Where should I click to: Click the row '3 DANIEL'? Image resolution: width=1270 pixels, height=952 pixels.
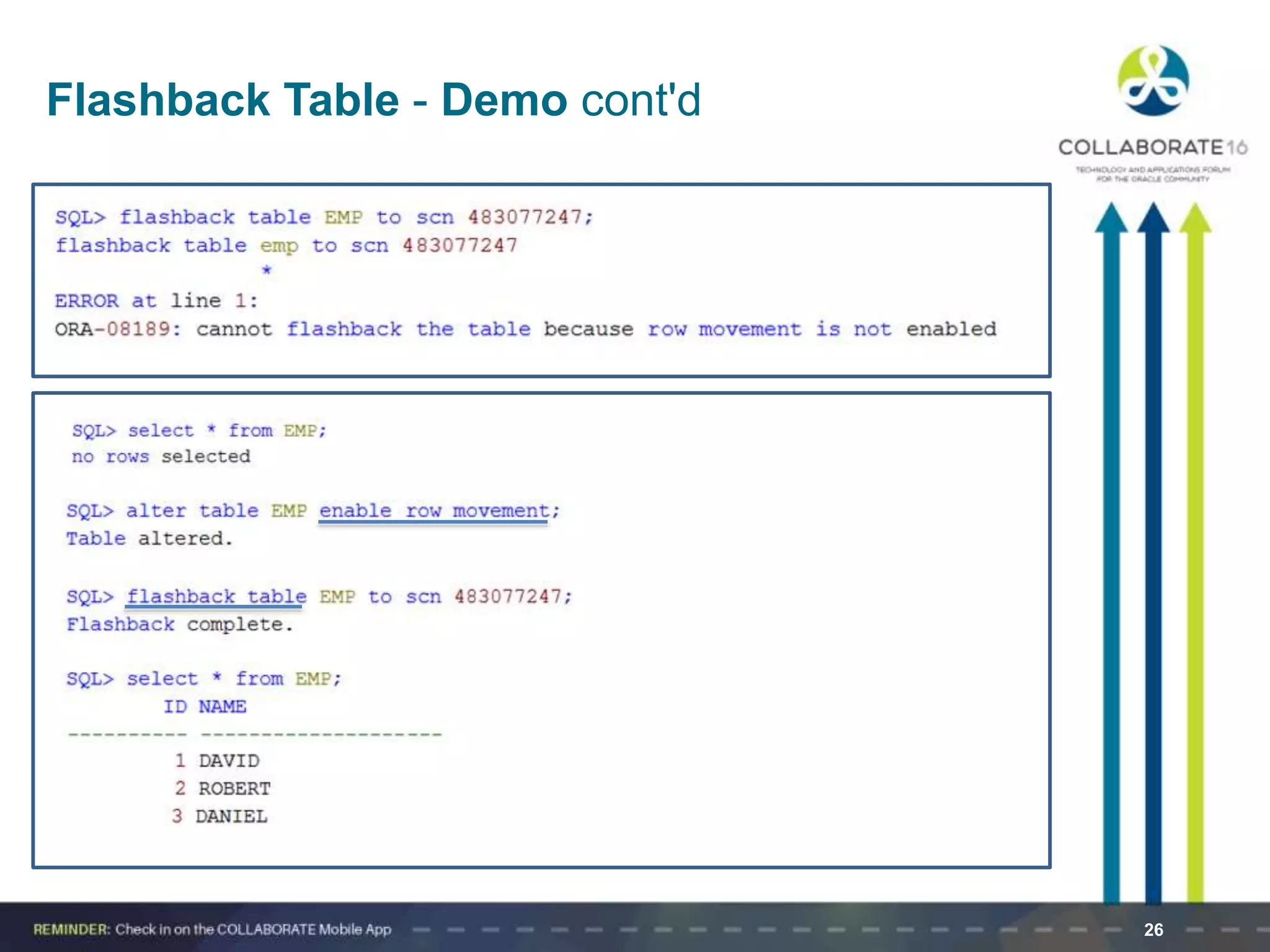click(220, 816)
